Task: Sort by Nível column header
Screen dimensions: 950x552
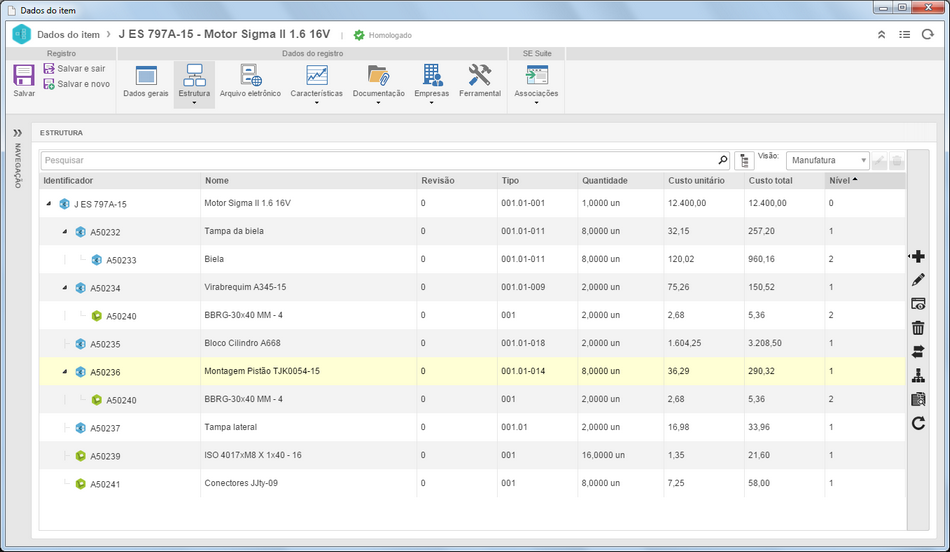Action: point(865,181)
